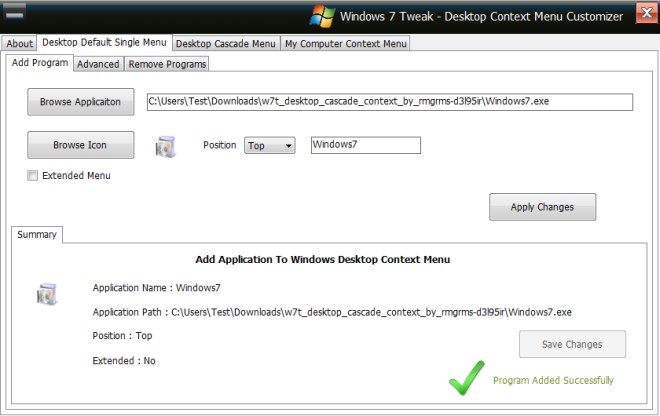
Task: Click the 'Add Application To Windows Desktop Context Menu' heading
Action: (x=322, y=259)
